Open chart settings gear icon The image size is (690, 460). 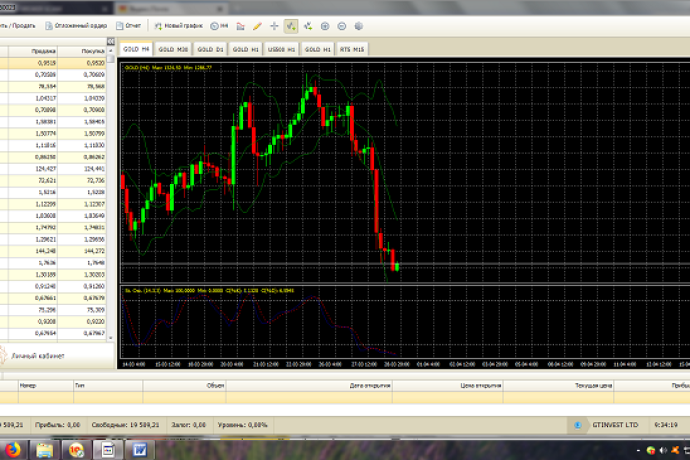[x=359, y=26]
